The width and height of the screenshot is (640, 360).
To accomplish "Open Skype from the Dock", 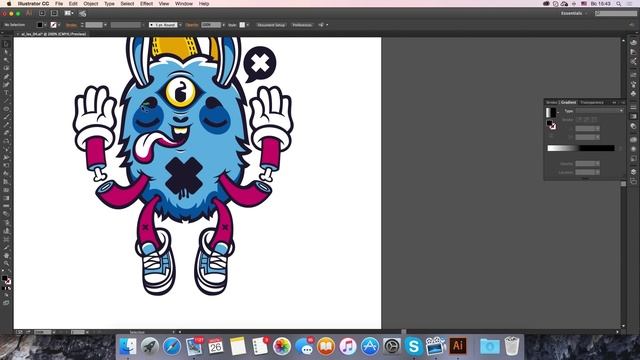I will pyautogui.click(x=413, y=347).
